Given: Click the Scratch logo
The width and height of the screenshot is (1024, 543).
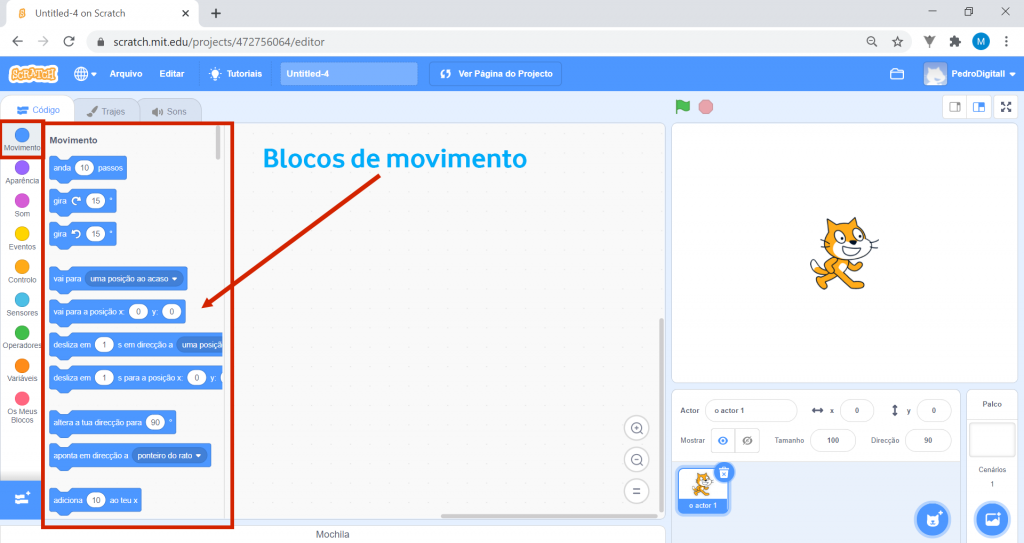Looking at the screenshot, I should click(33, 74).
